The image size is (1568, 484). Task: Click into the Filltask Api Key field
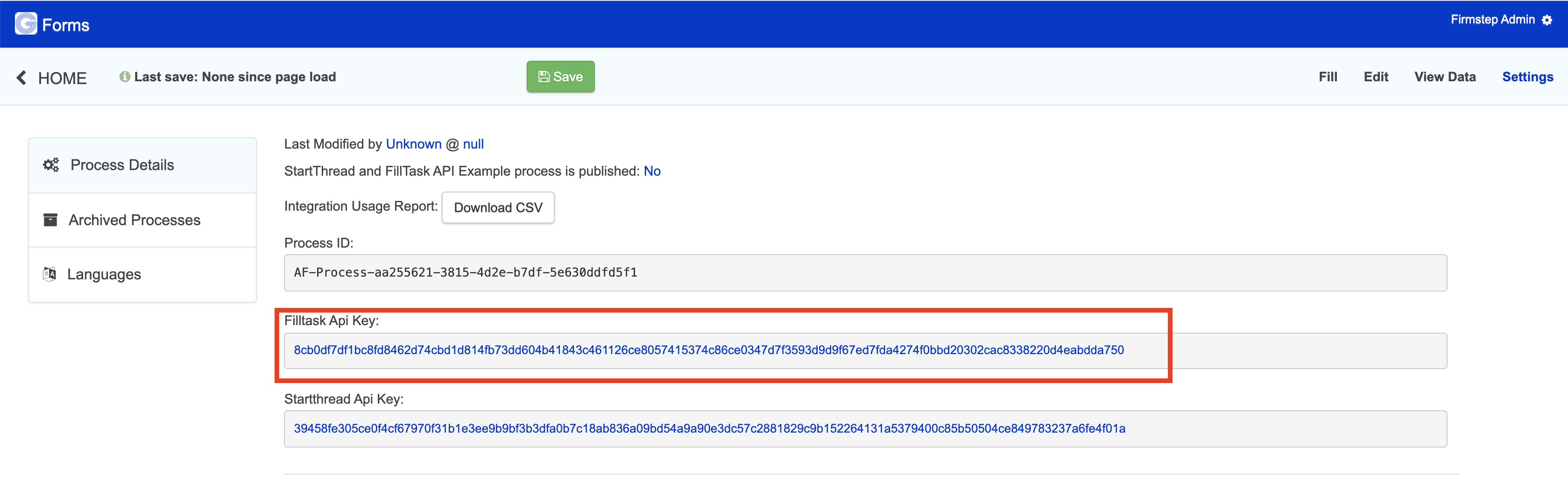click(x=865, y=351)
